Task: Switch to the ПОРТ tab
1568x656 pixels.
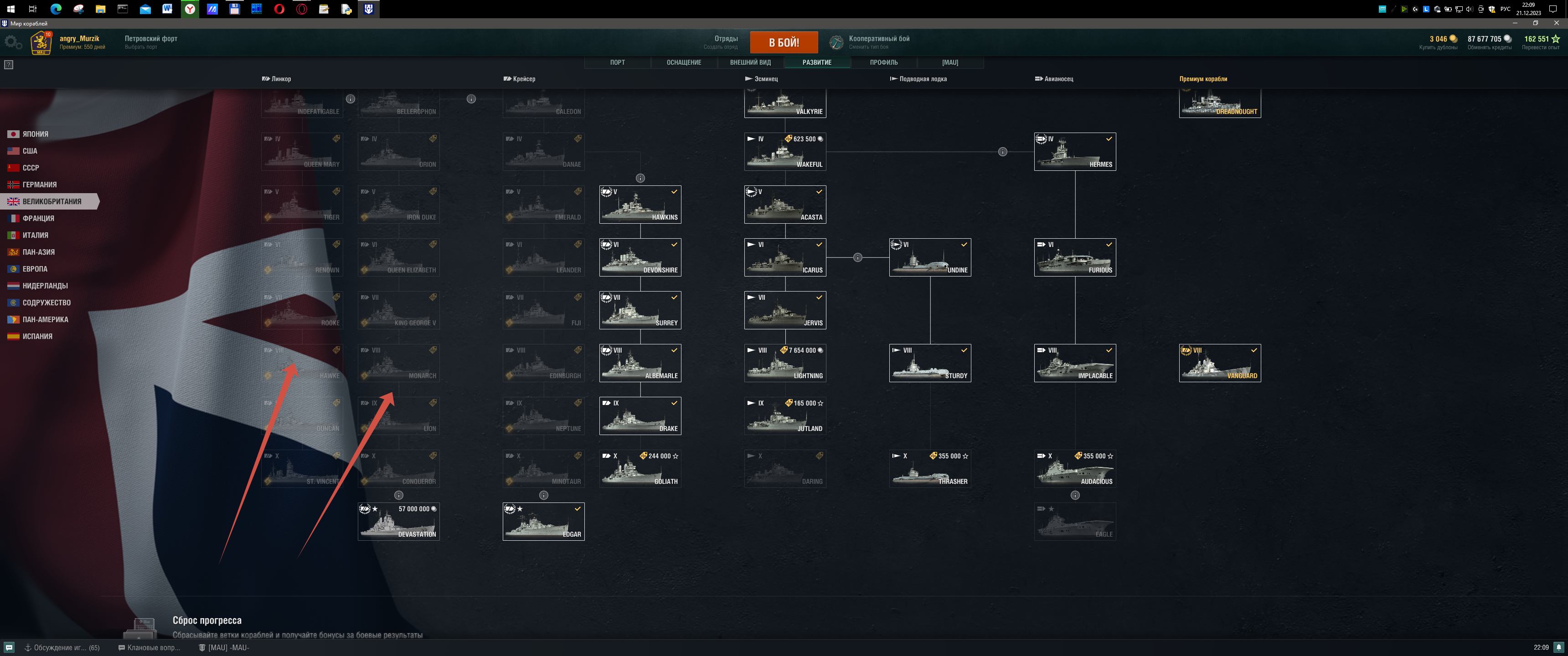Action: (617, 62)
